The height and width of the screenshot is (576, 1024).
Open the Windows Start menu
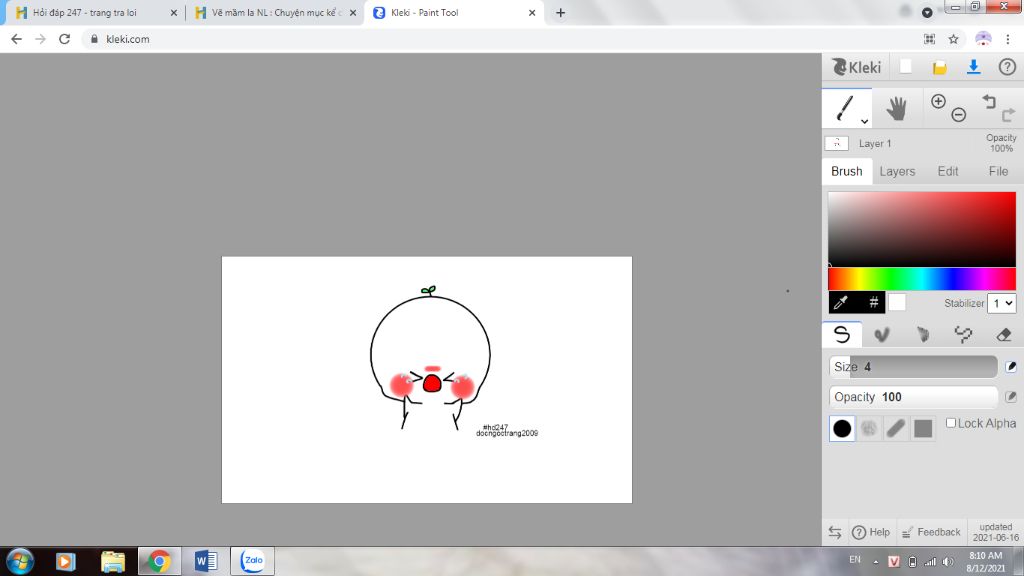[x=20, y=562]
